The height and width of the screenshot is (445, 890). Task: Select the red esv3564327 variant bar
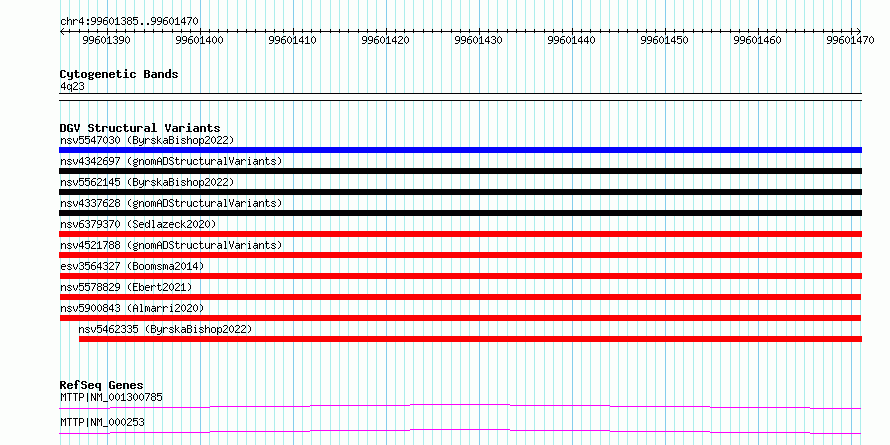click(x=460, y=276)
